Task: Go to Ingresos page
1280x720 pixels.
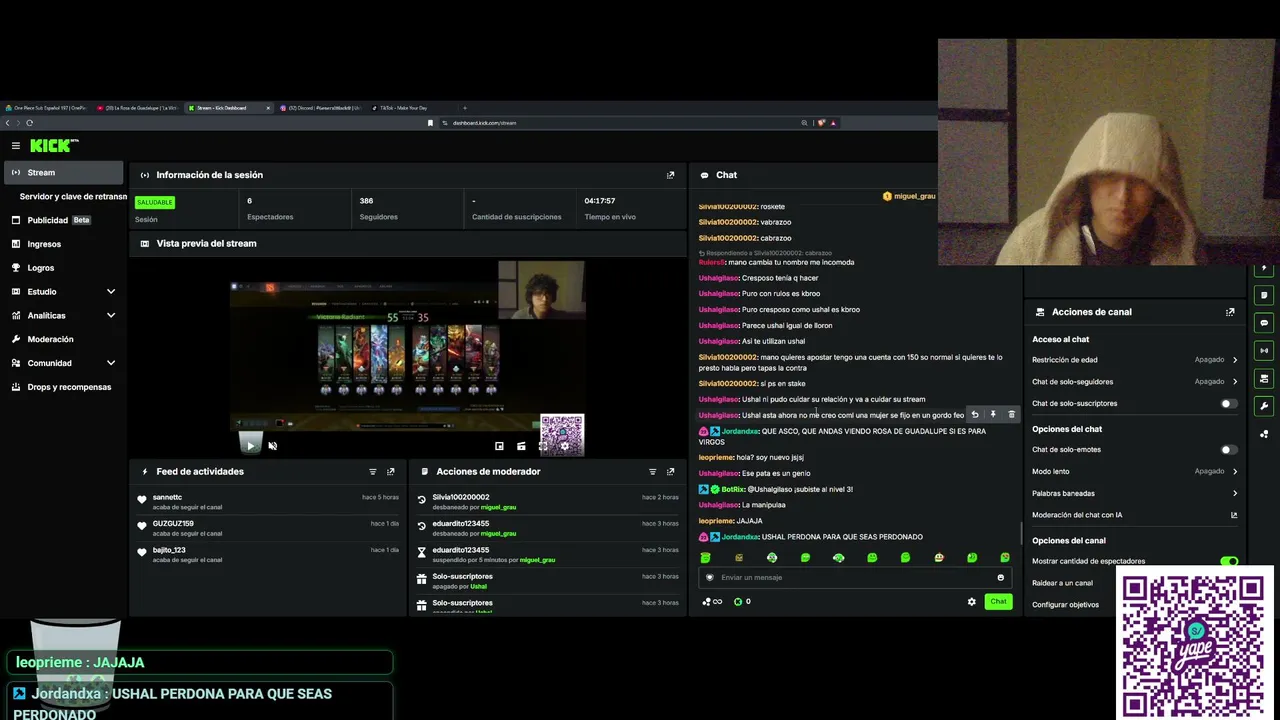Action: [64, 244]
